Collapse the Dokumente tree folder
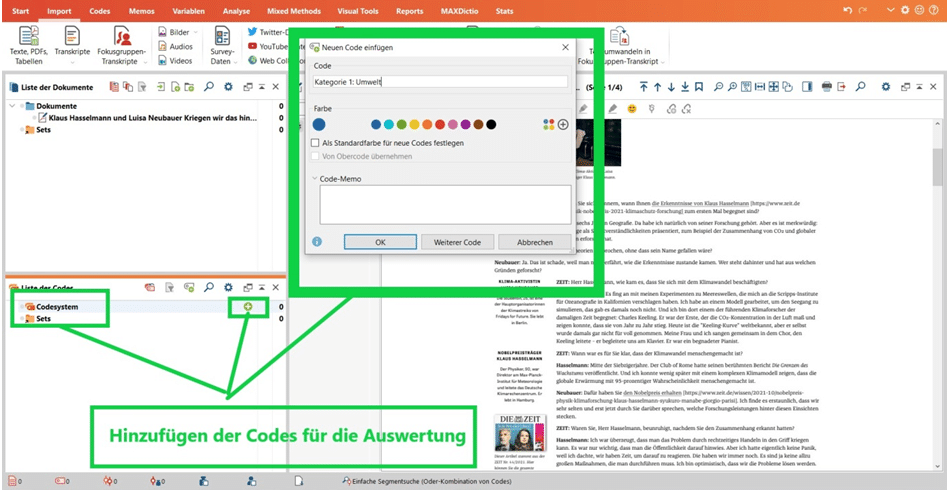 (x=13, y=106)
